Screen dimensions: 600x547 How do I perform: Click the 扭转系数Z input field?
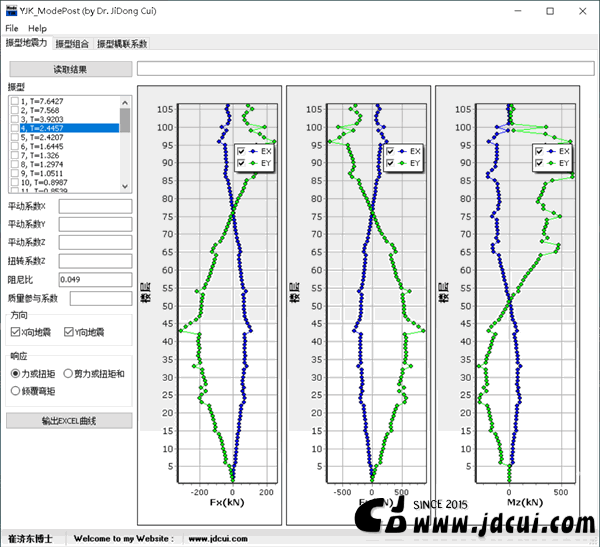(95, 261)
